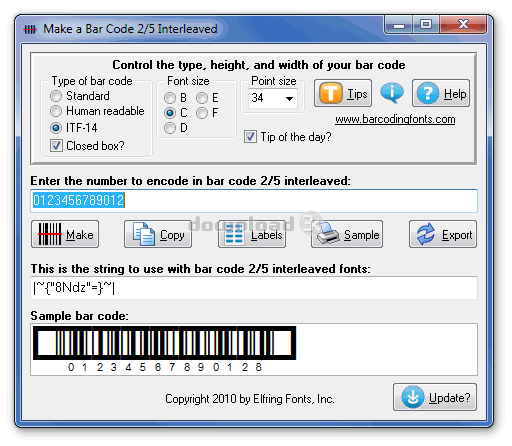
Task: Click the blue info speech bubble icon
Action: [x=392, y=92]
